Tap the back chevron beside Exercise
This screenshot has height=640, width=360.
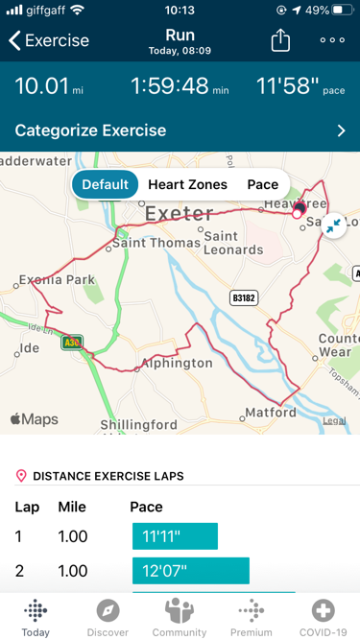pyautogui.click(x=15, y=40)
